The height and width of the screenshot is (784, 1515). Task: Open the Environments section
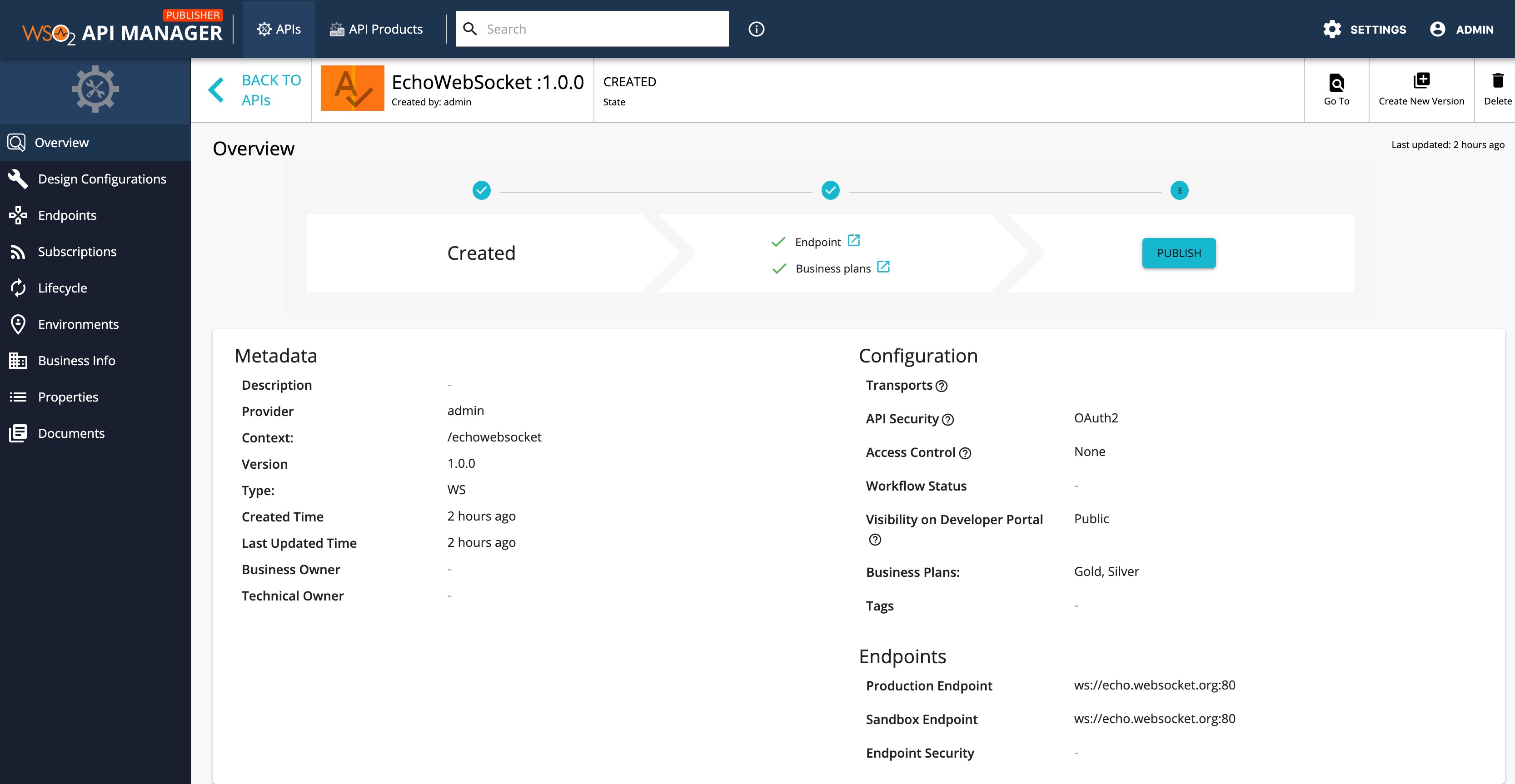[78, 324]
